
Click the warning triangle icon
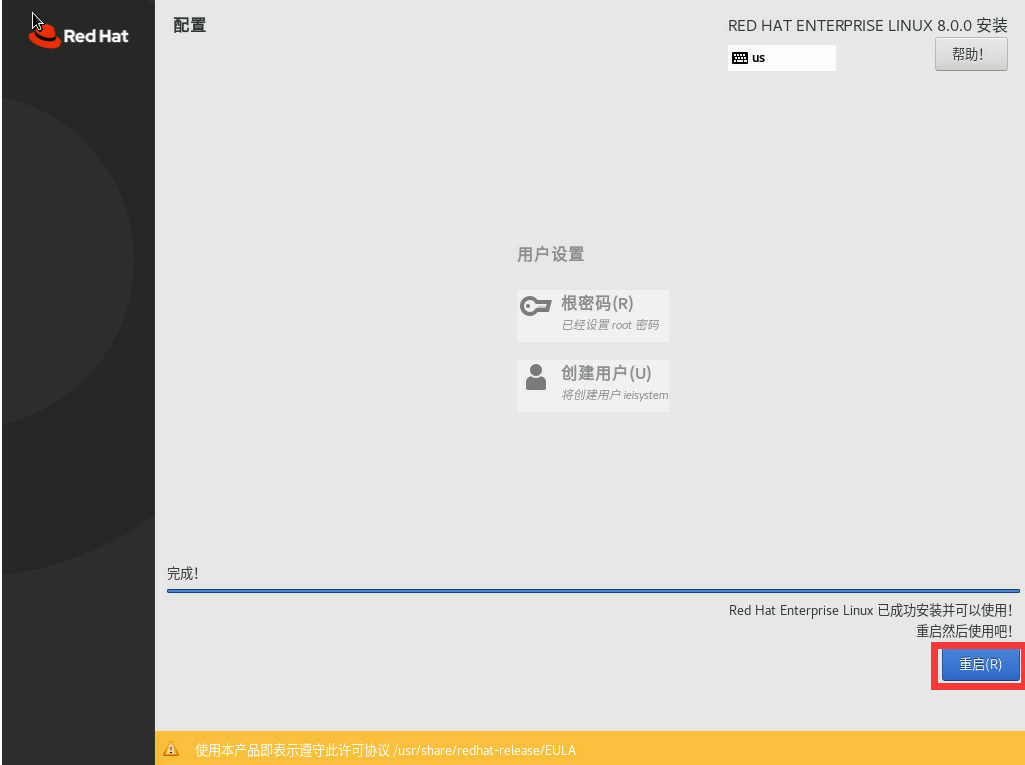coord(171,749)
